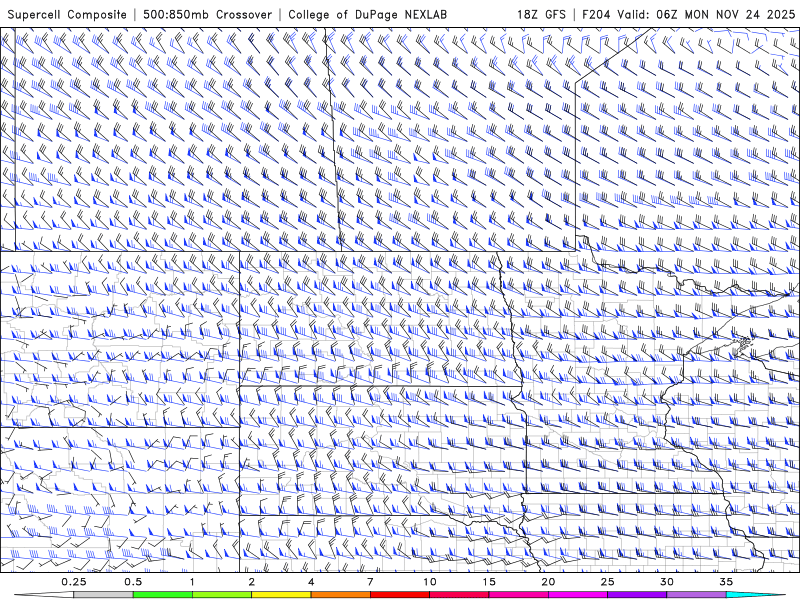The height and width of the screenshot is (600, 800).
Task: Click the red 7–10 colorbar segment
Action: (400, 595)
